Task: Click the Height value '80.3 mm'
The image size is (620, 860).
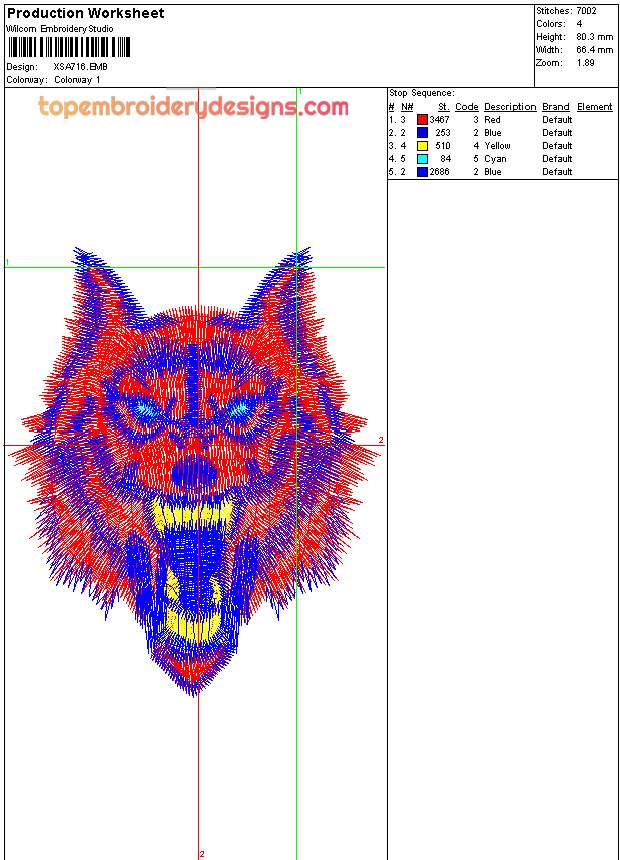Action: pos(595,37)
